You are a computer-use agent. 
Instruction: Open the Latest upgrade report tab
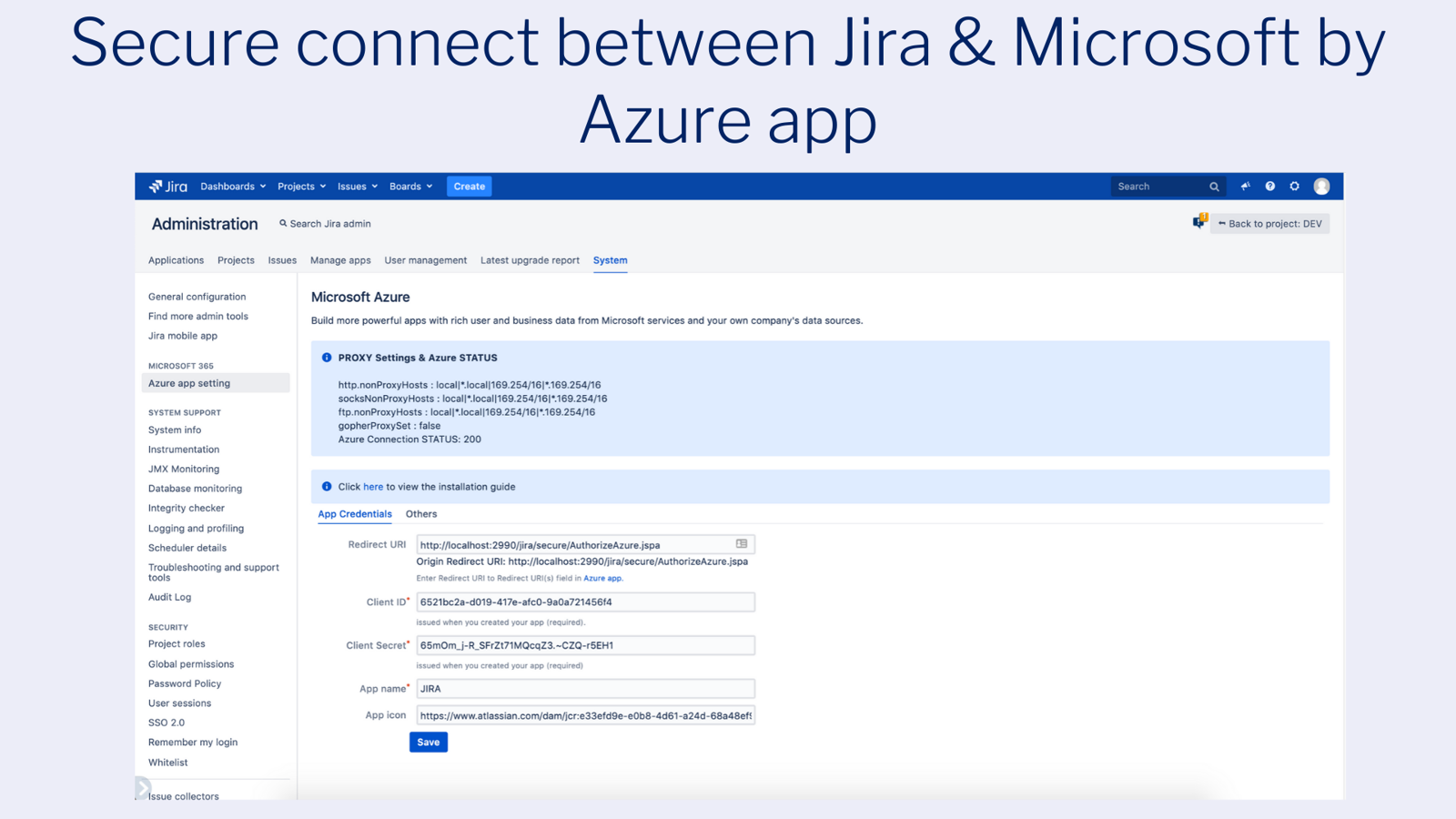pos(530,260)
